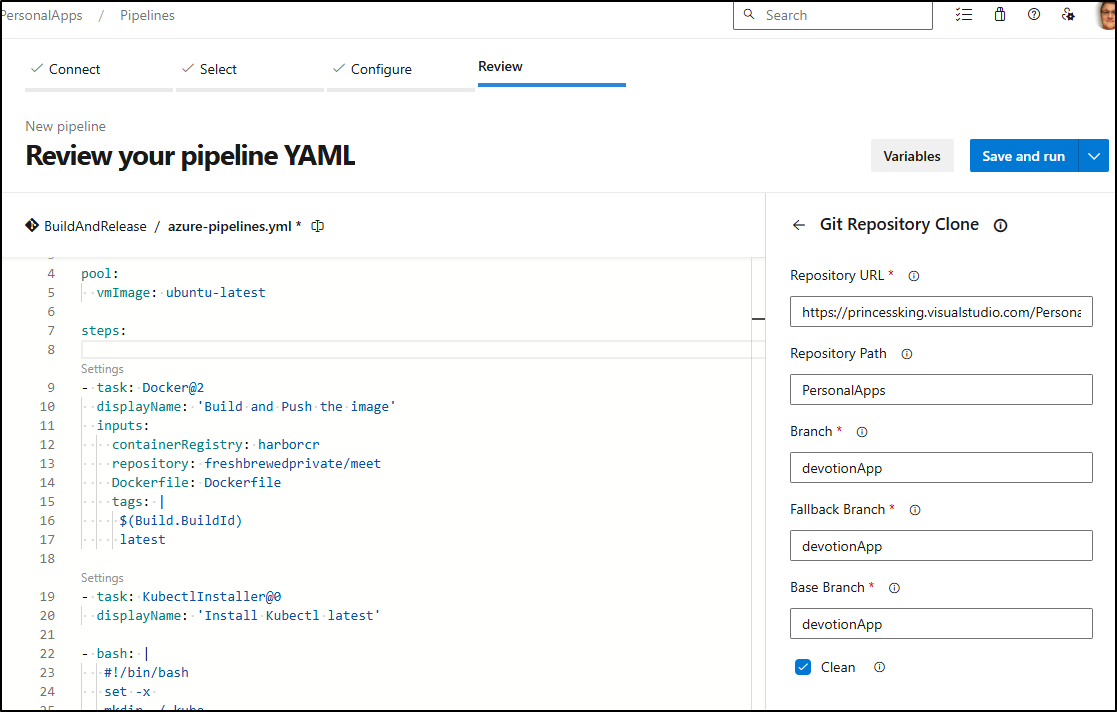
Task: Click the Branch input field
Action: (x=941, y=468)
